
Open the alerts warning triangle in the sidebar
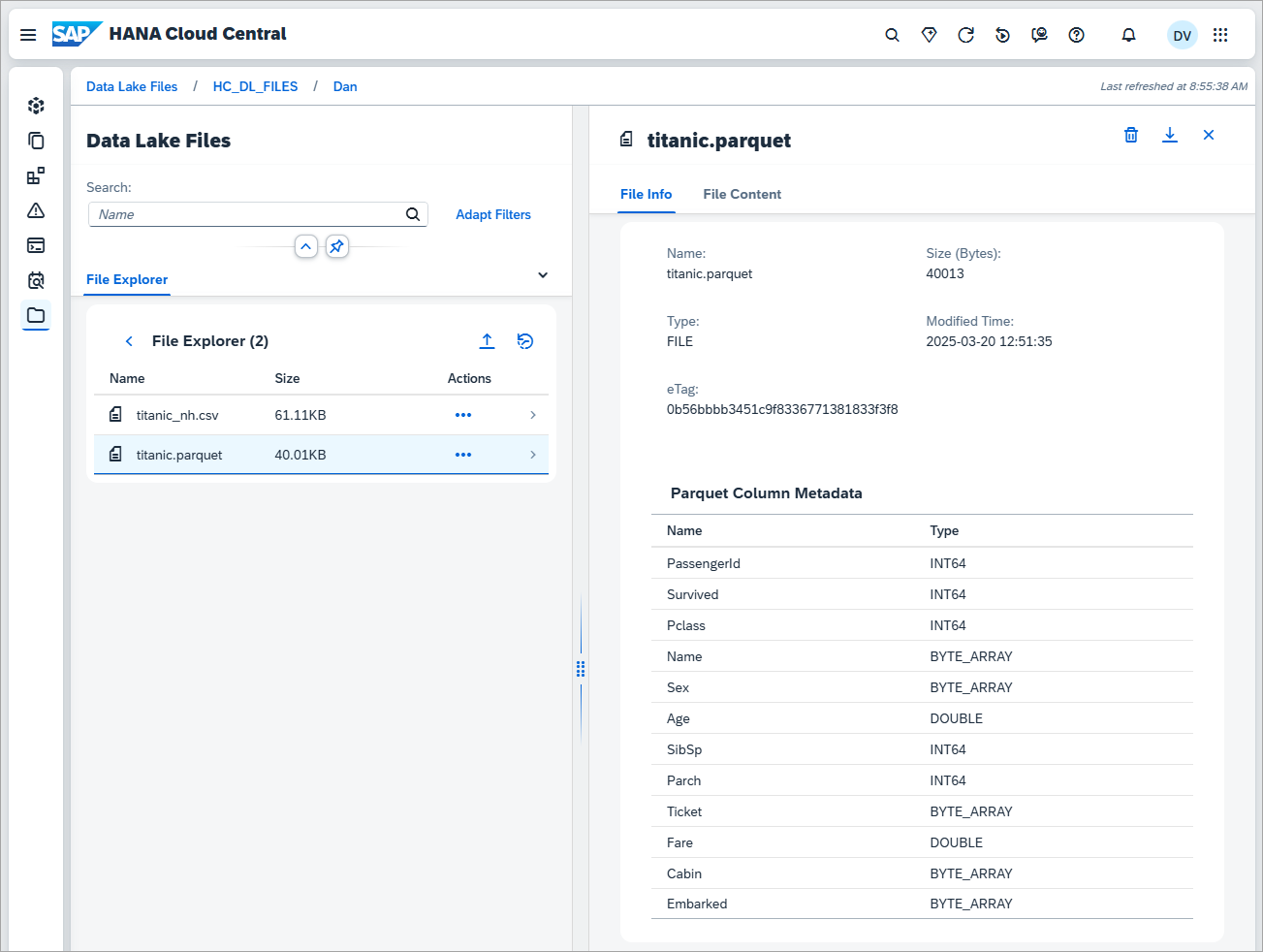pyautogui.click(x=36, y=210)
